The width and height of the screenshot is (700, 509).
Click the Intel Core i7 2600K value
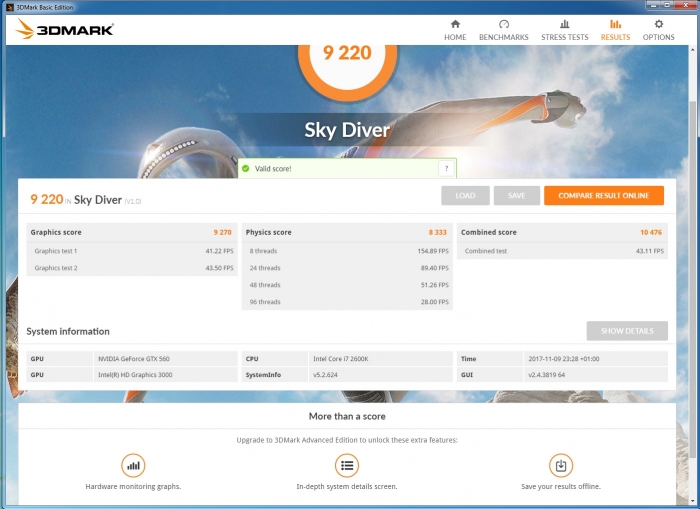click(341, 359)
